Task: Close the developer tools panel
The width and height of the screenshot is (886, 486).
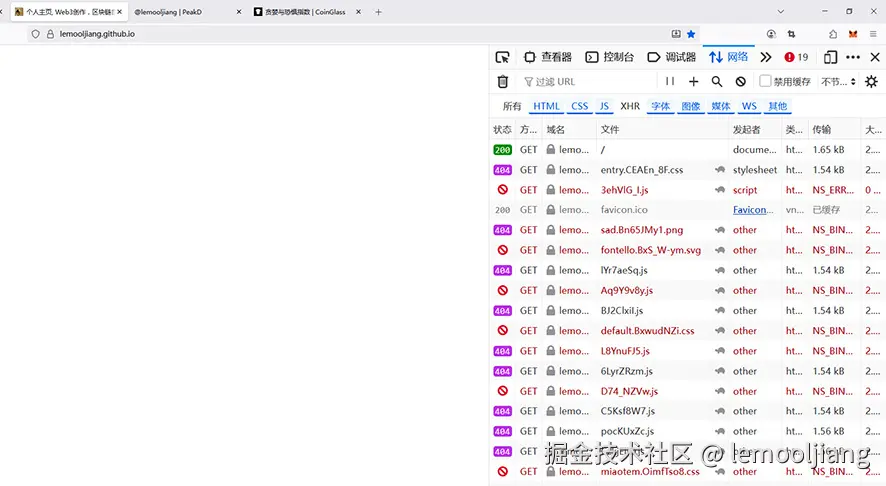Action: click(875, 57)
